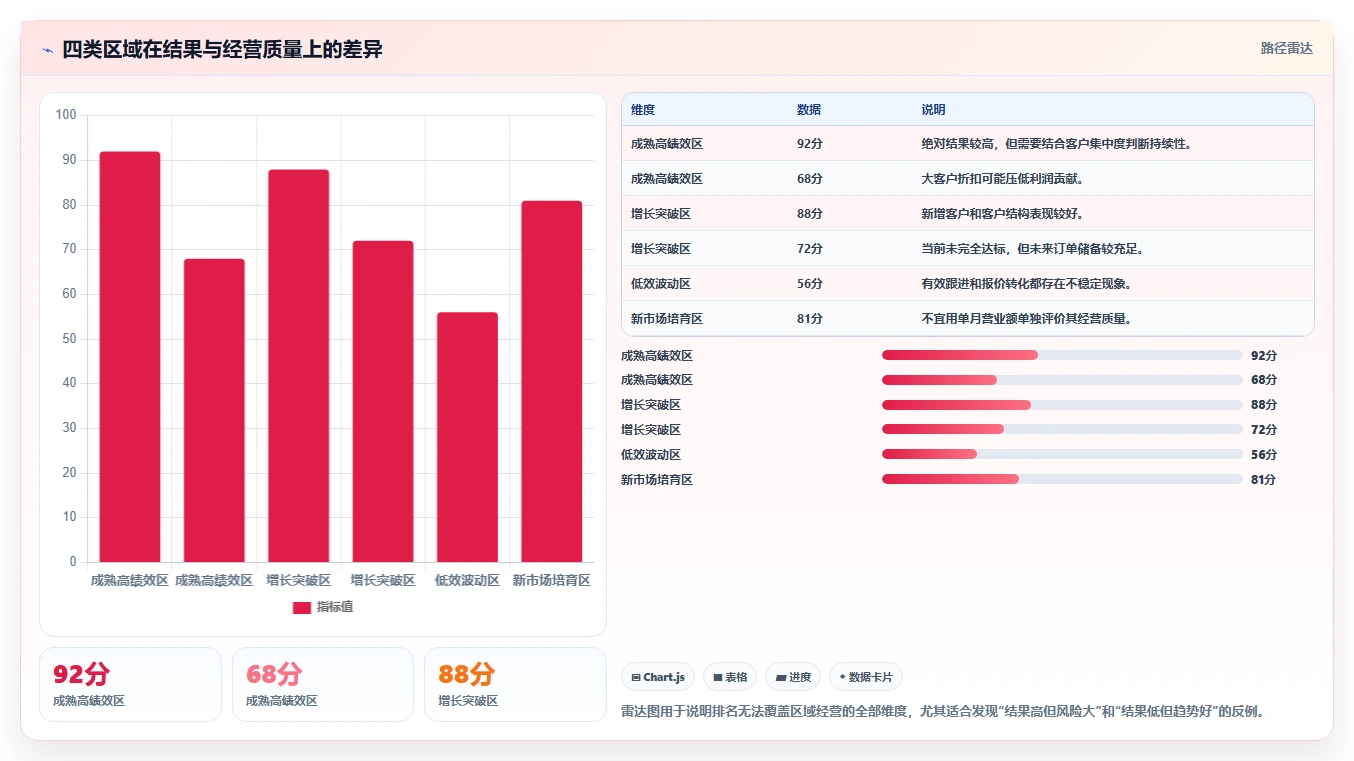Click the 新市场培育区 bar in the chart
The height and width of the screenshot is (761, 1354).
552,381
